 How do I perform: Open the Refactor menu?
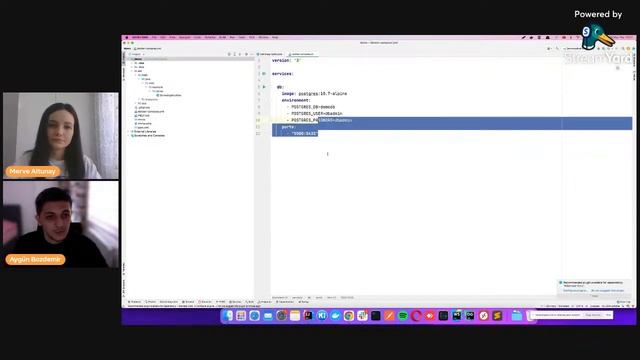(x=210, y=38)
